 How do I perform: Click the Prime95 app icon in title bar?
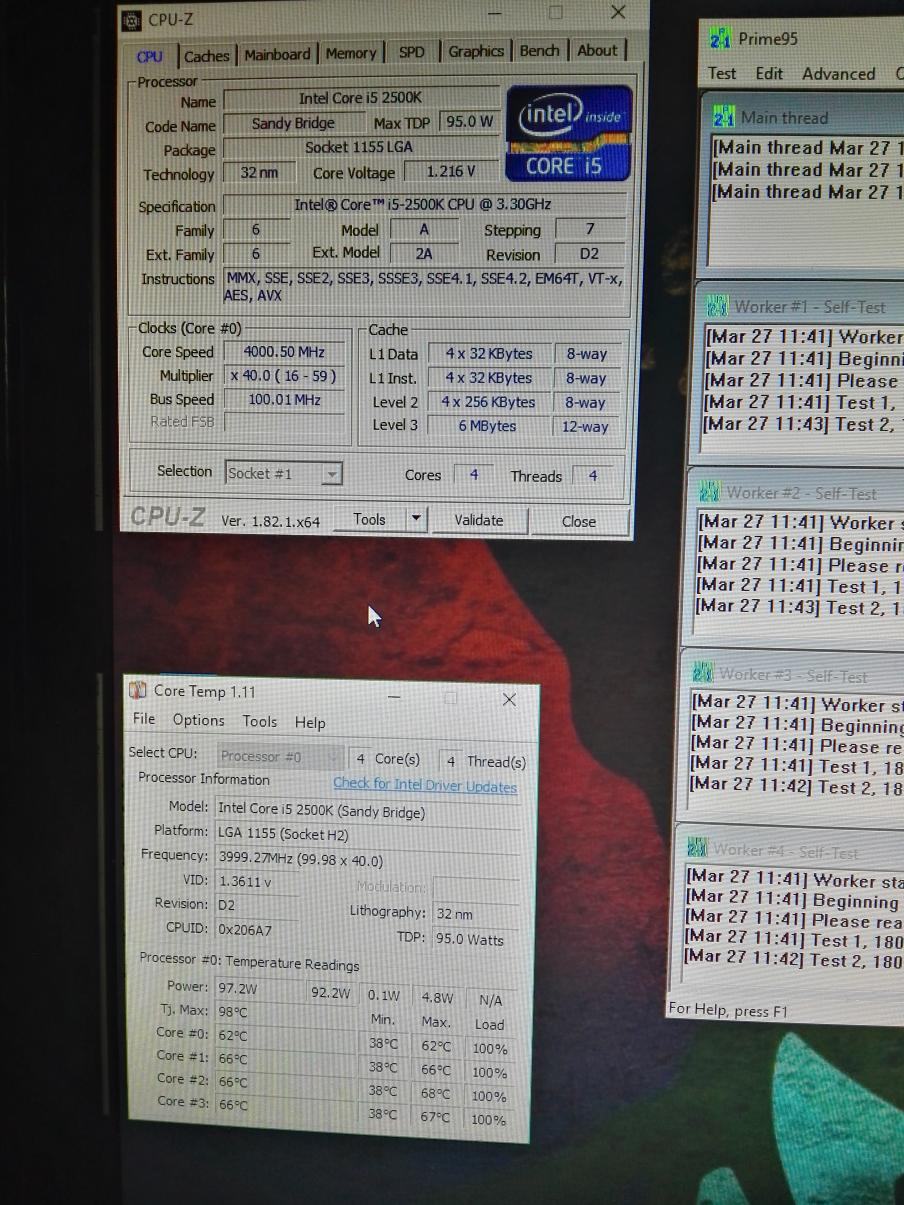point(719,39)
